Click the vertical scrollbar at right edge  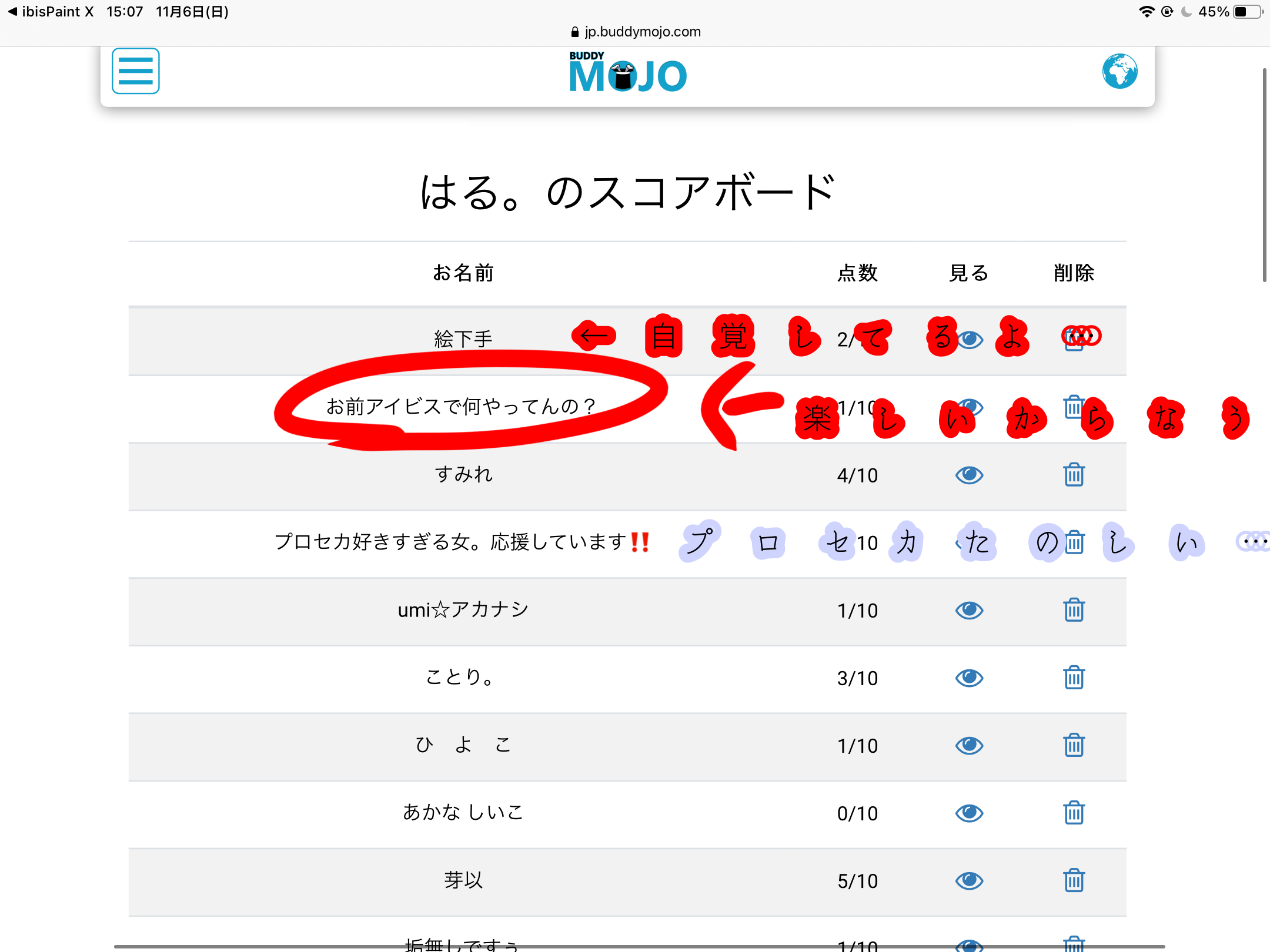pyautogui.click(x=1264, y=176)
